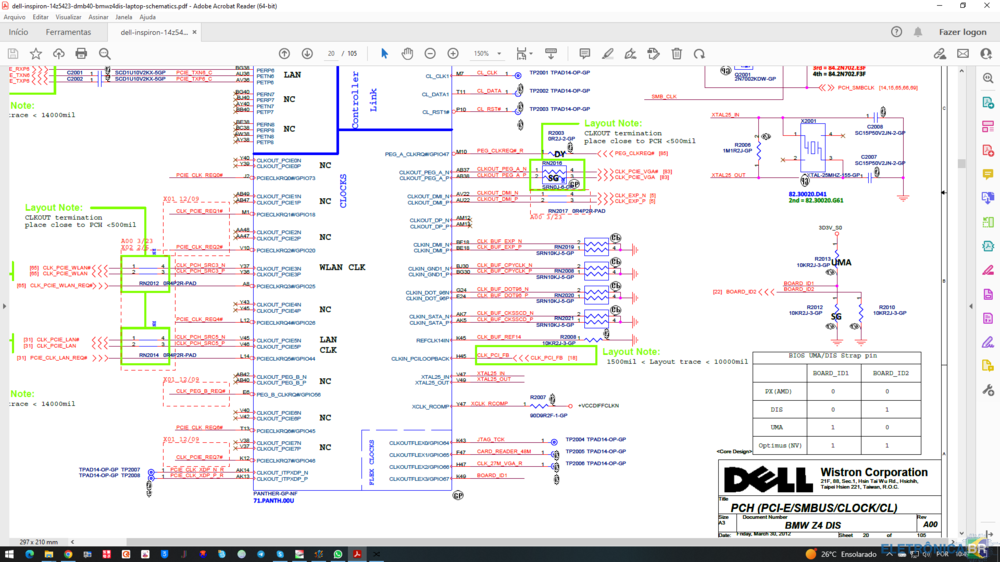Add a comment with sticky note tool

(x=585, y=53)
